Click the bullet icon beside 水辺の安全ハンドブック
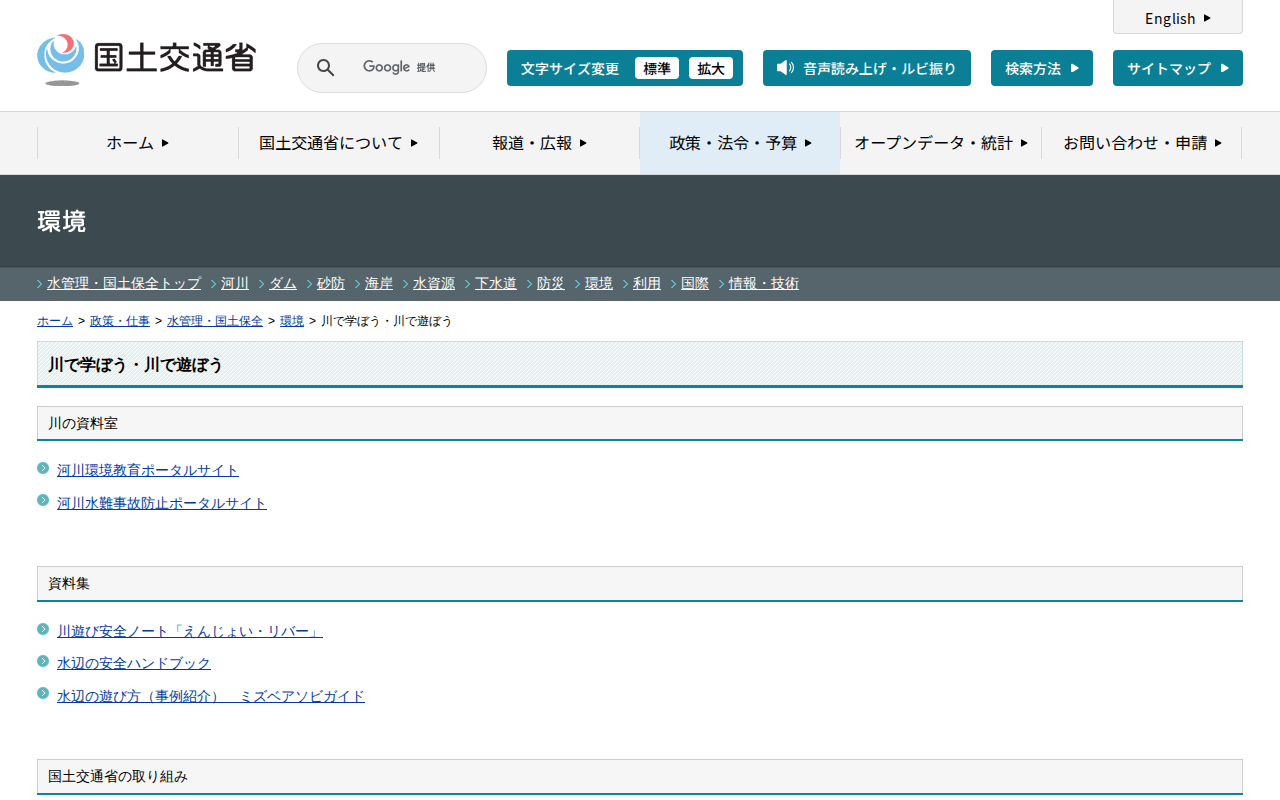 (x=43, y=661)
